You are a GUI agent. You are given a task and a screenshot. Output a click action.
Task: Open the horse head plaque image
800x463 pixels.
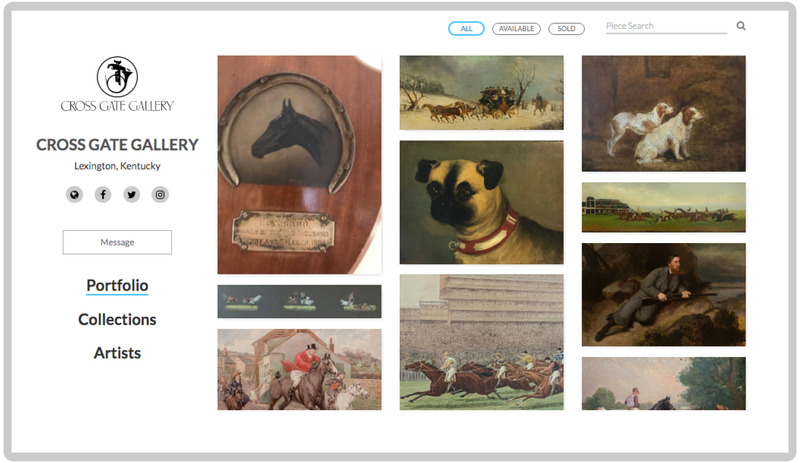pos(299,164)
